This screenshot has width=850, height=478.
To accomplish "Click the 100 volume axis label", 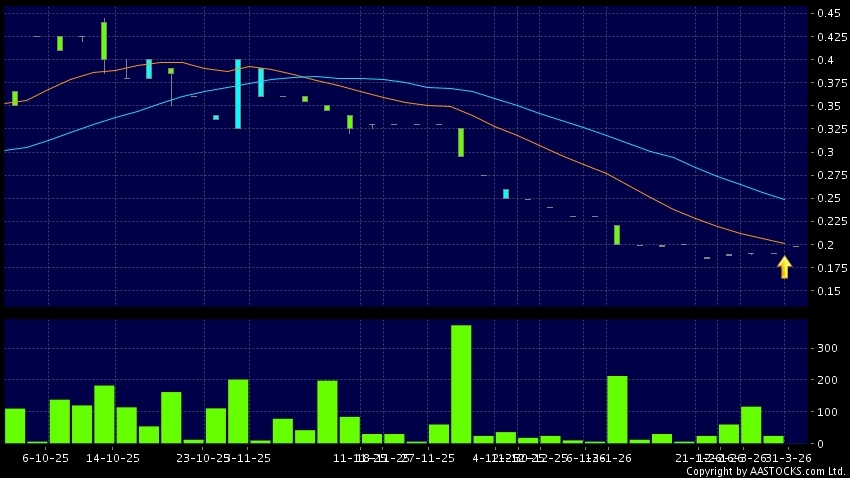I will pos(826,412).
